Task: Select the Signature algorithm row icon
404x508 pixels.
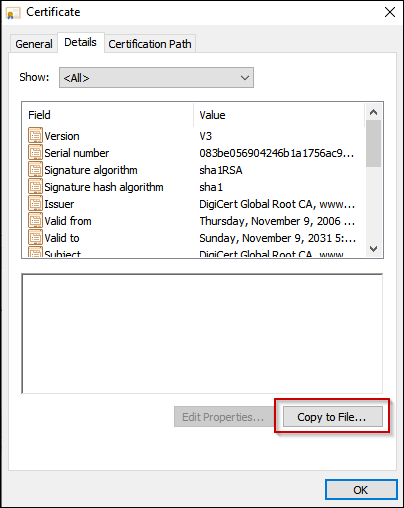Action: point(35,169)
